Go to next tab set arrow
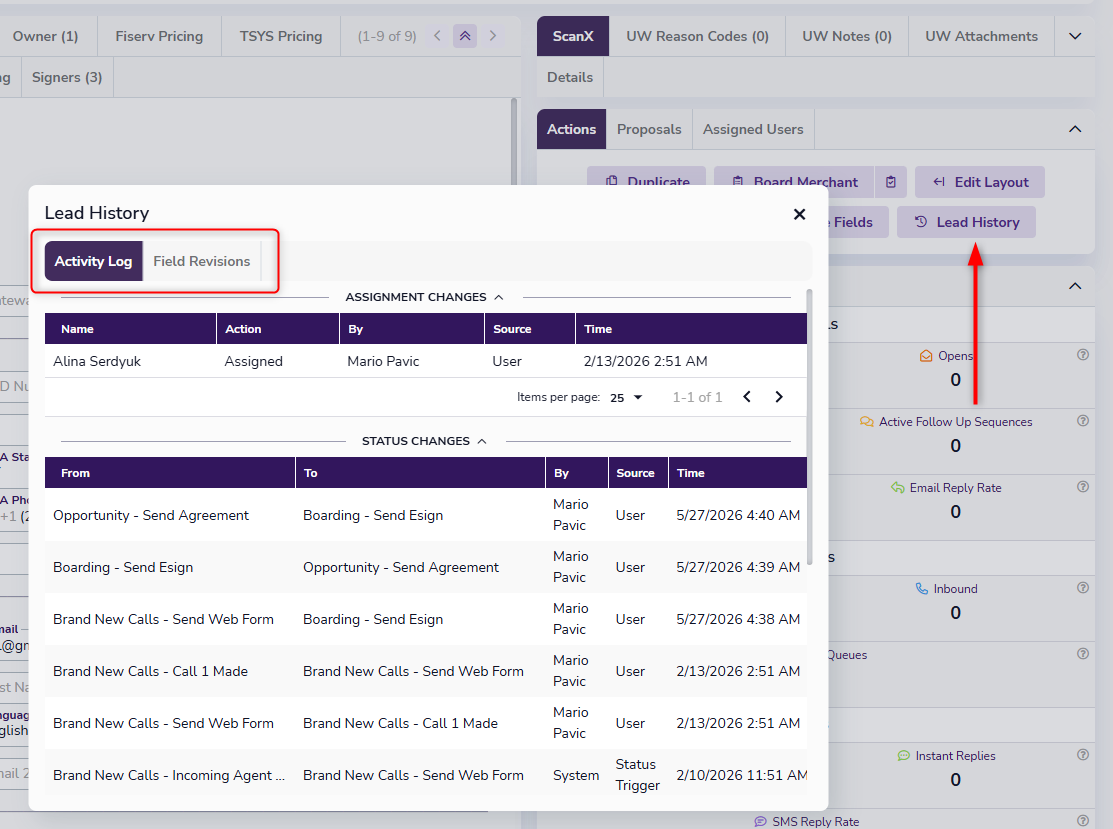 493,35
